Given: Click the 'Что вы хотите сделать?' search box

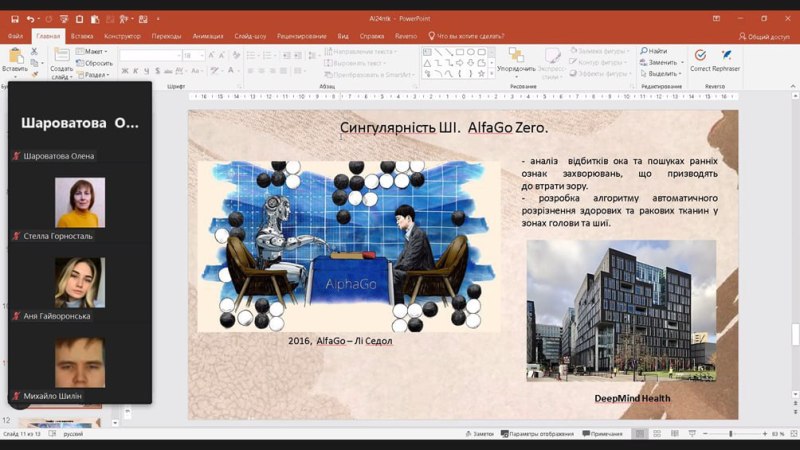Looking at the screenshot, I should point(466,36).
